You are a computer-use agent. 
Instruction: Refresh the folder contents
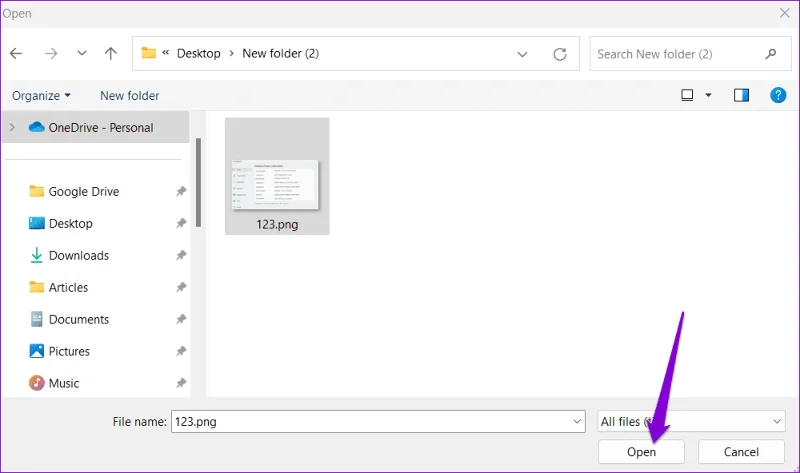560,54
